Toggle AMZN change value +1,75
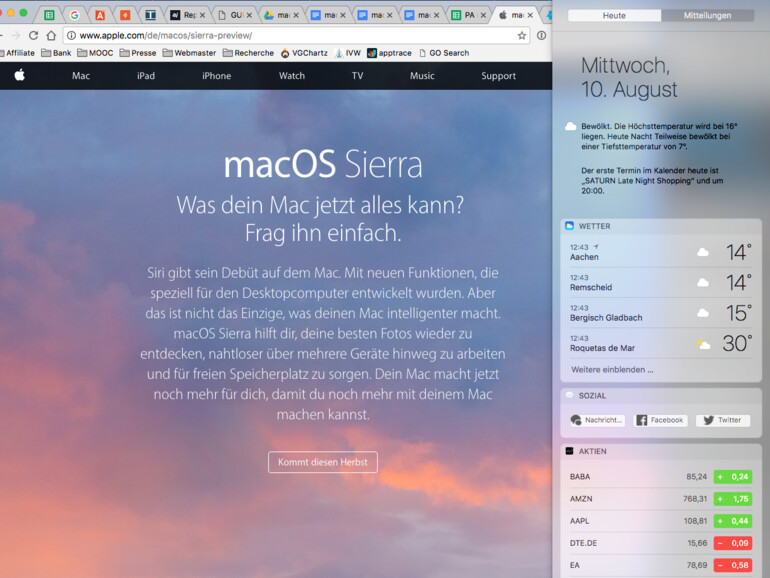Viewport: 770px width, 578px height. (x=733, y=498)
